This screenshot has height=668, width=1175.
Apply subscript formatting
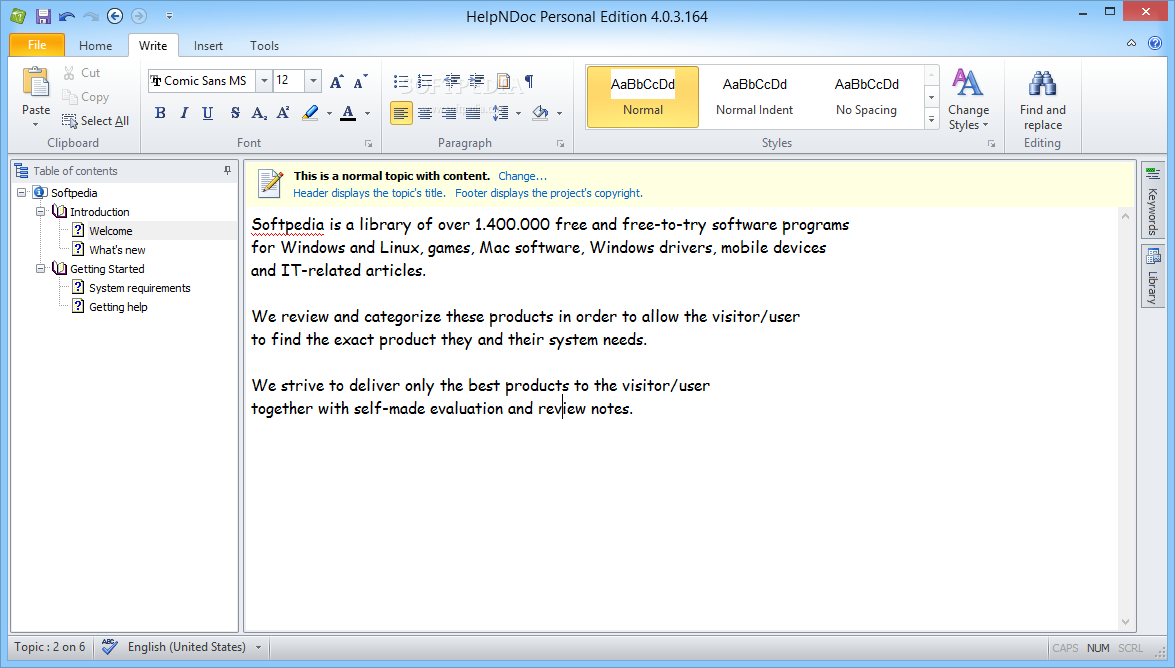click(259, 113)
